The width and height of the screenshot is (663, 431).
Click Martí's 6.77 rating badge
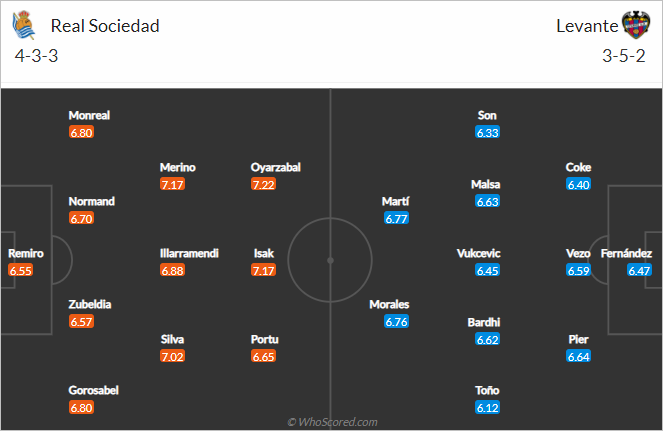pos(397,218)
